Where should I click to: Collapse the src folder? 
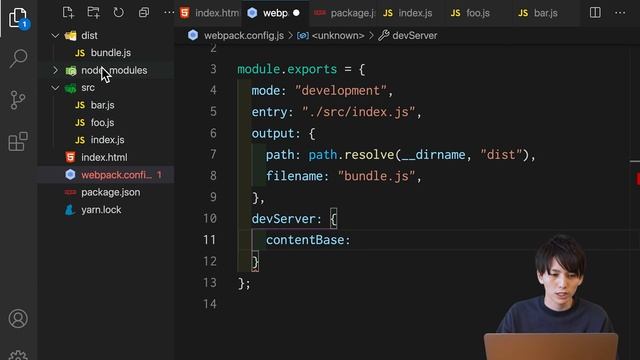[55, 88]
